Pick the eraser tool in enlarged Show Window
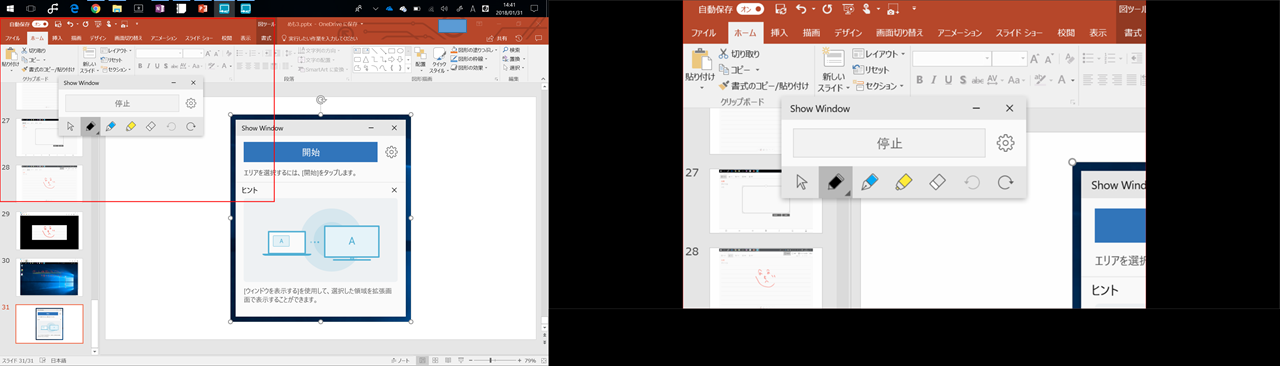 point(938,182)
